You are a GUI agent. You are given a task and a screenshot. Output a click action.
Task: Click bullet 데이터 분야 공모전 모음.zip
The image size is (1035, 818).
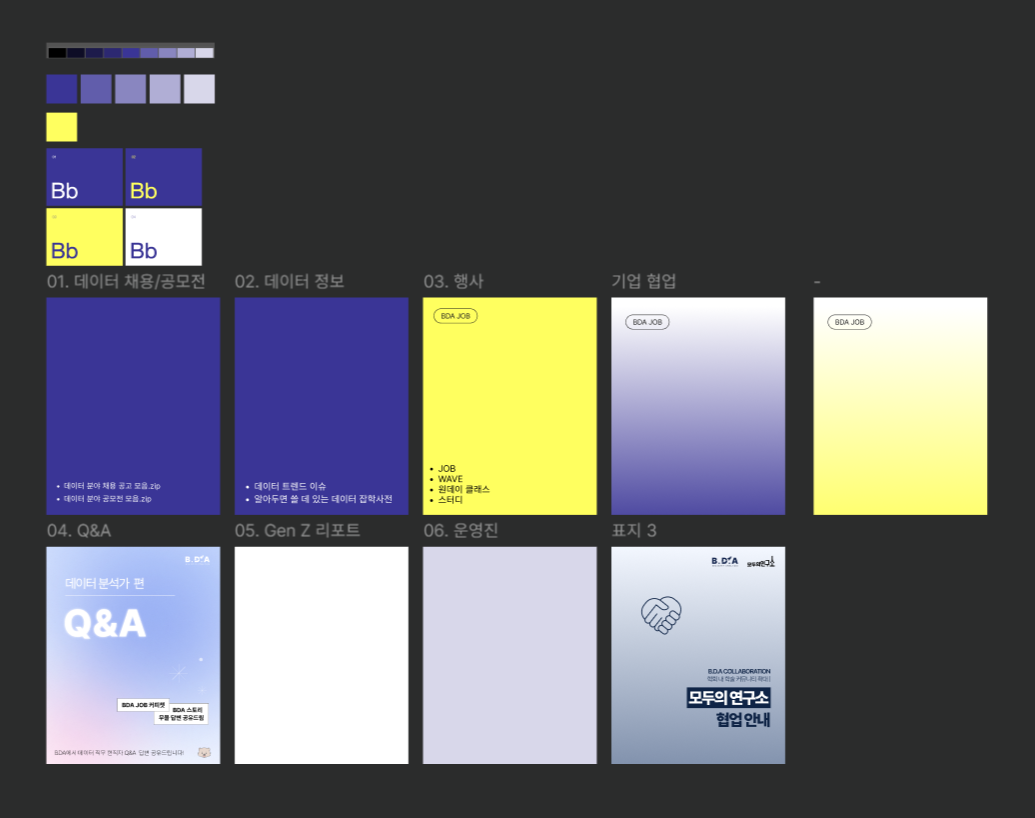pos(107,499)
